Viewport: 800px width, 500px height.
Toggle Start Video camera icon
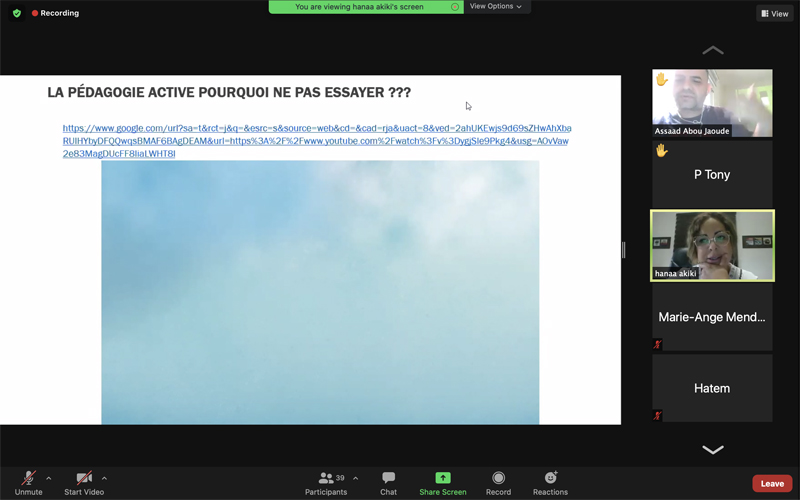click(x=84, y=478)
